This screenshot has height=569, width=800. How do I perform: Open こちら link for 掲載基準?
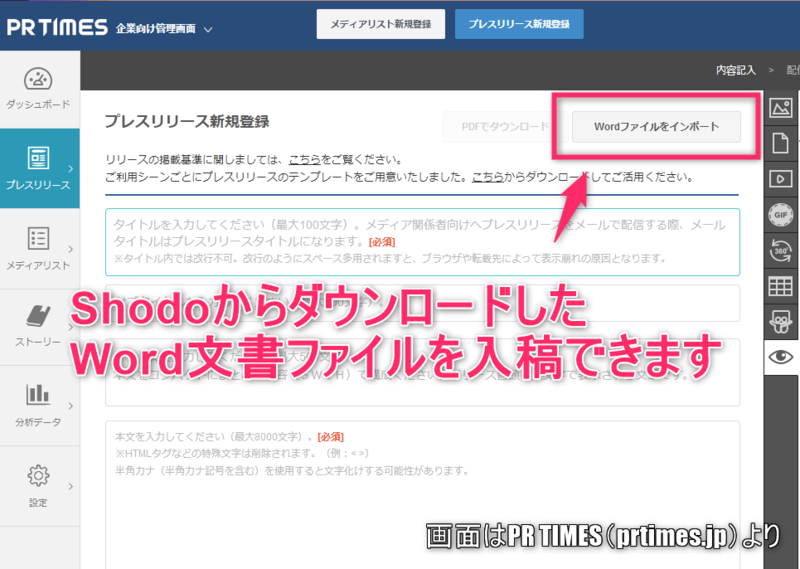pos(305,160)
